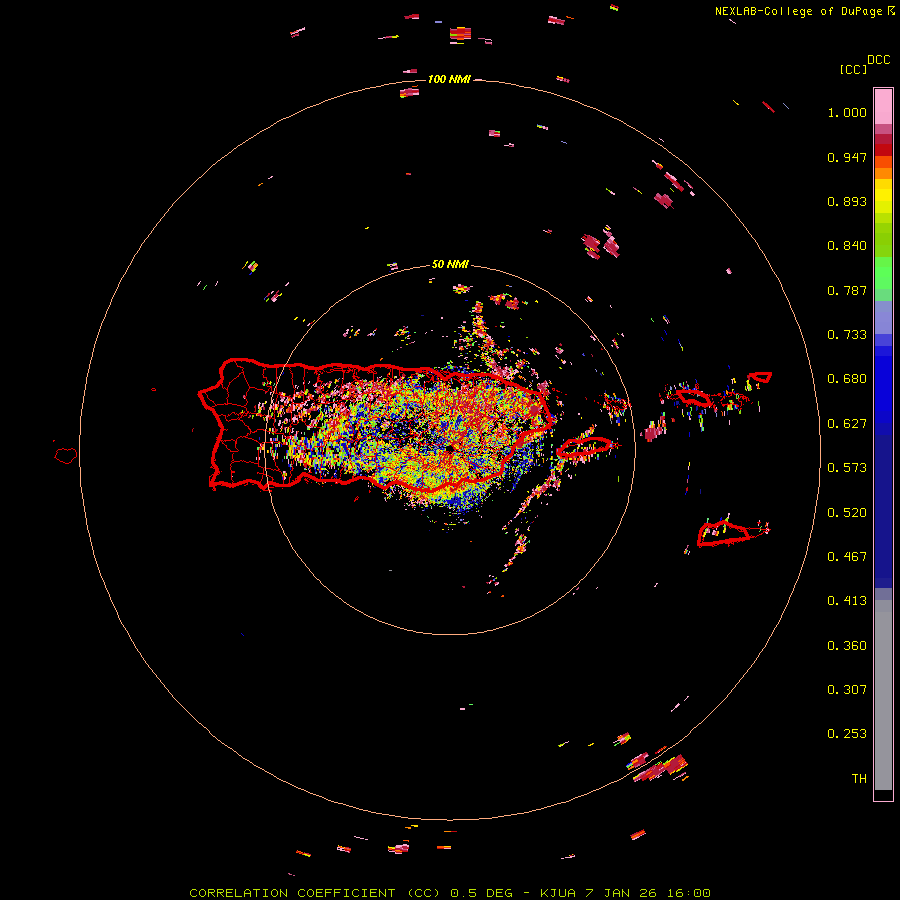Click the 0.360 scale value
This screenshot has height=900, width=900.
pos(847,646)
